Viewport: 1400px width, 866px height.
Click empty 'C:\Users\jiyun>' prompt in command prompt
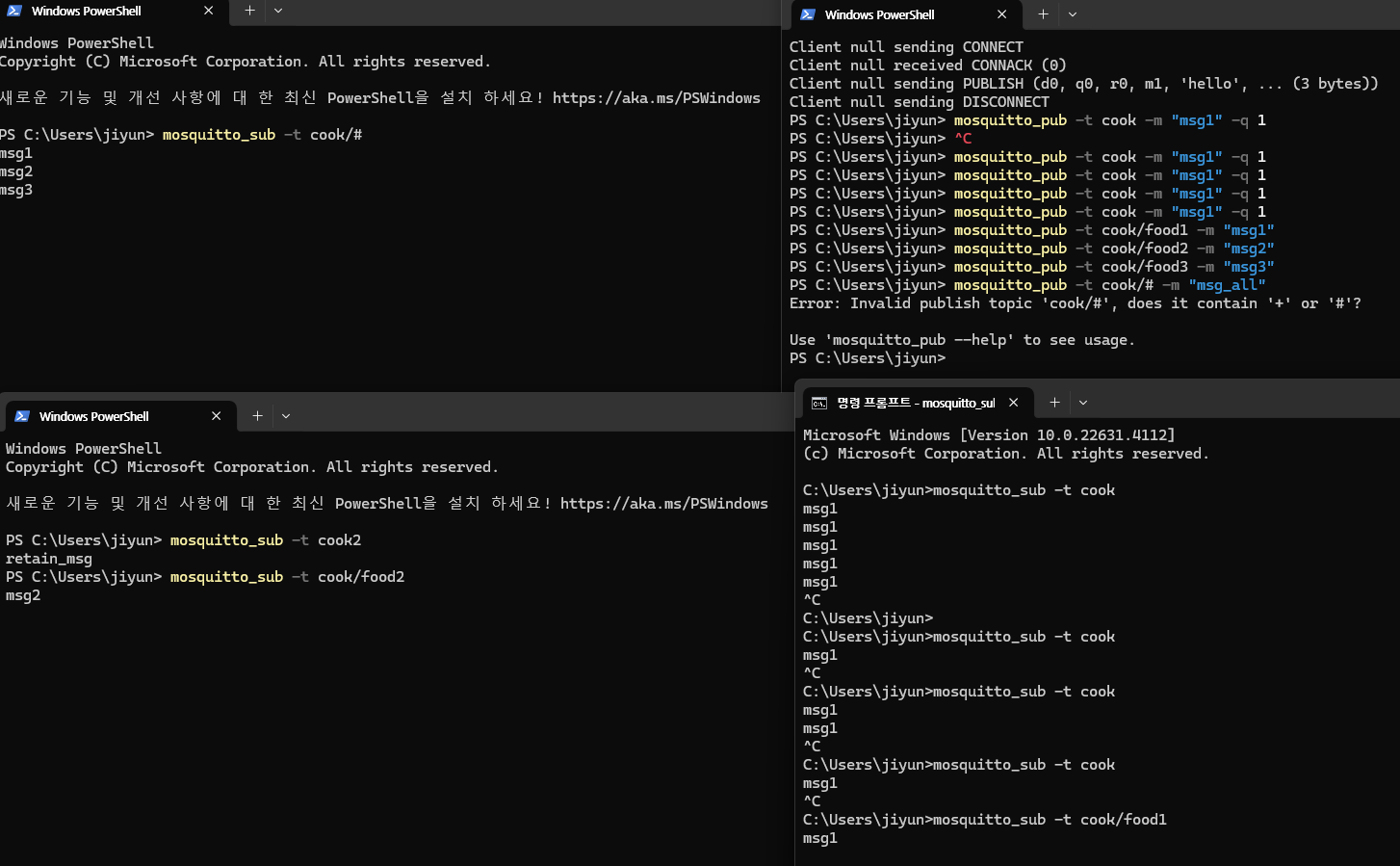pyautogui.click(x=868, y=618)
